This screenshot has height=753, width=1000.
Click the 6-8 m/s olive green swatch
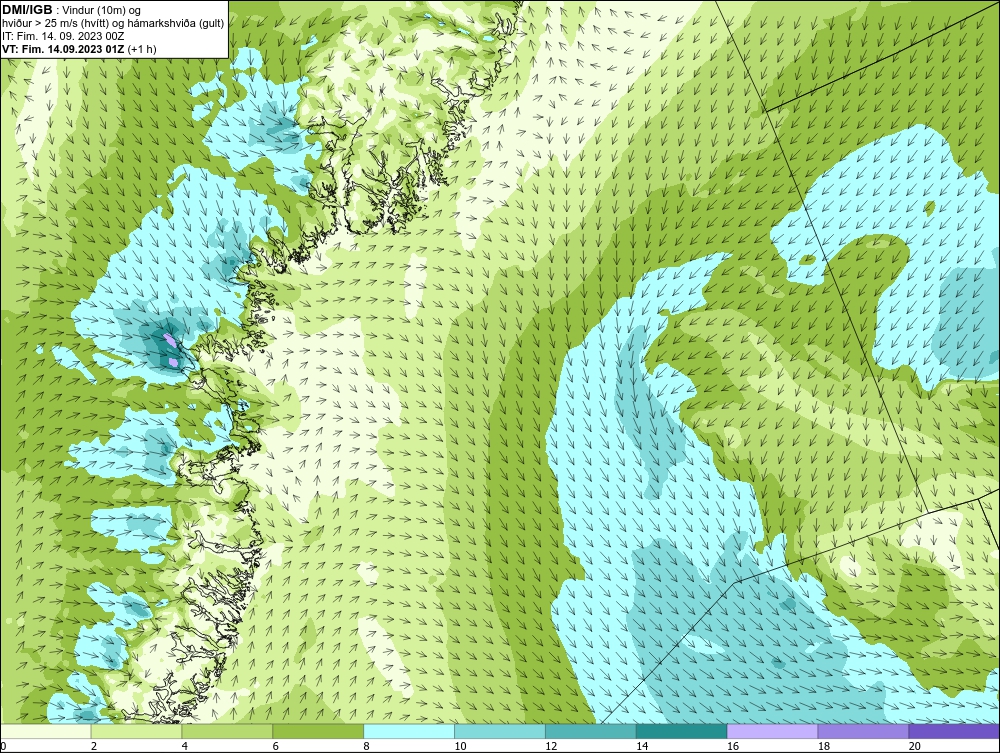coord(318,731)
